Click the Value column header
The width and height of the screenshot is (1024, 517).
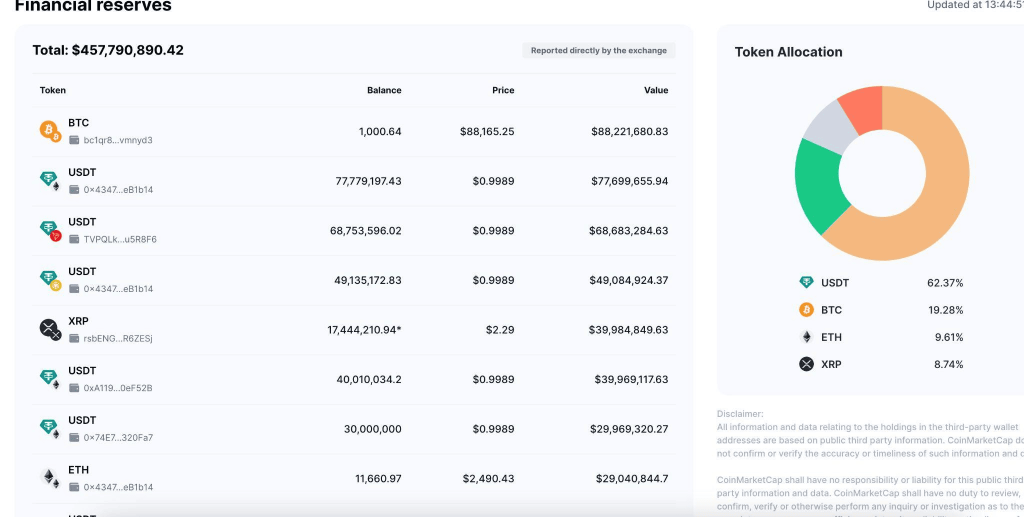tap(656, 90)
